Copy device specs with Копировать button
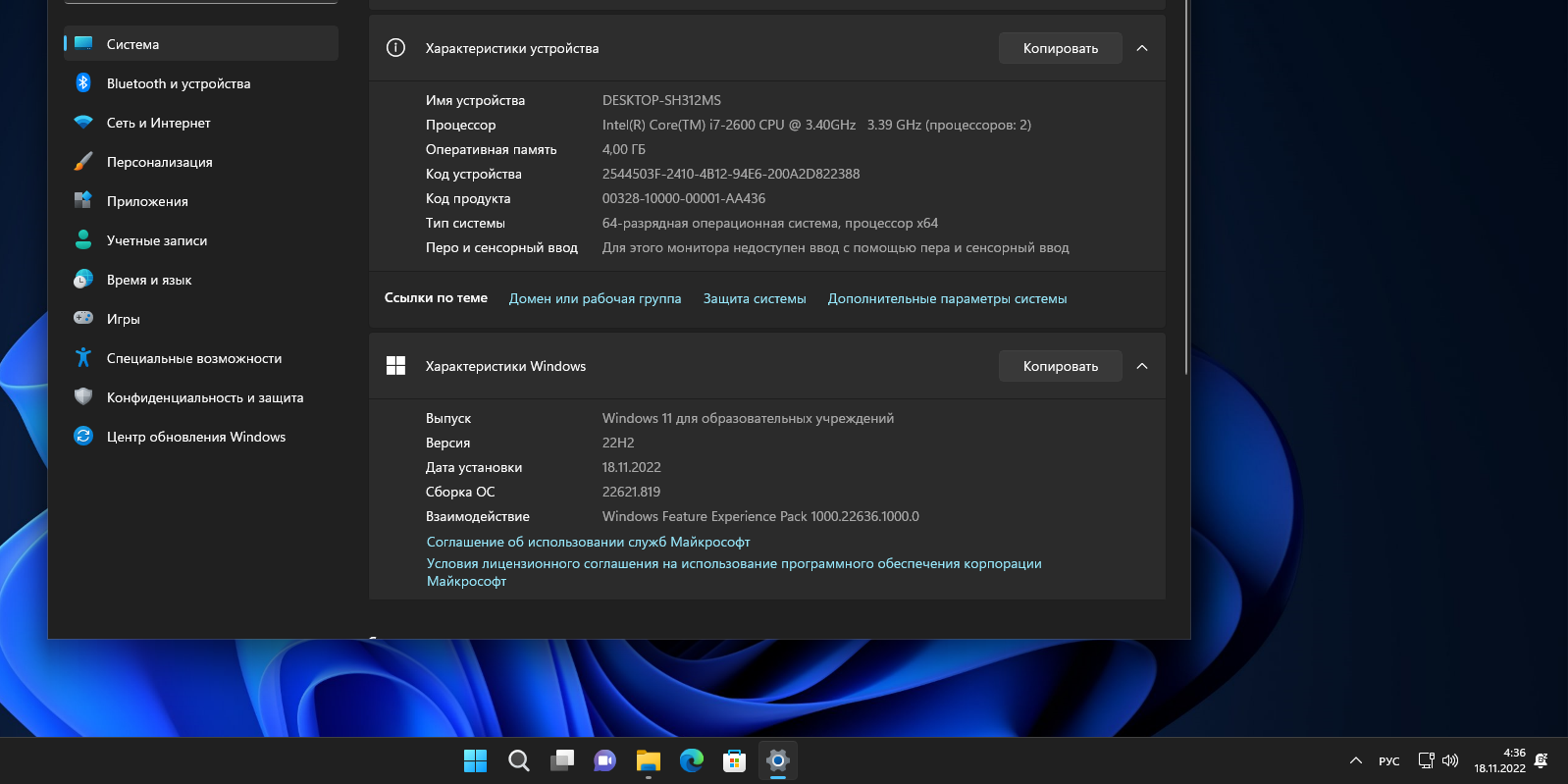Image resolution: width=1568 pixels, height=784 pixels. 1061,48
